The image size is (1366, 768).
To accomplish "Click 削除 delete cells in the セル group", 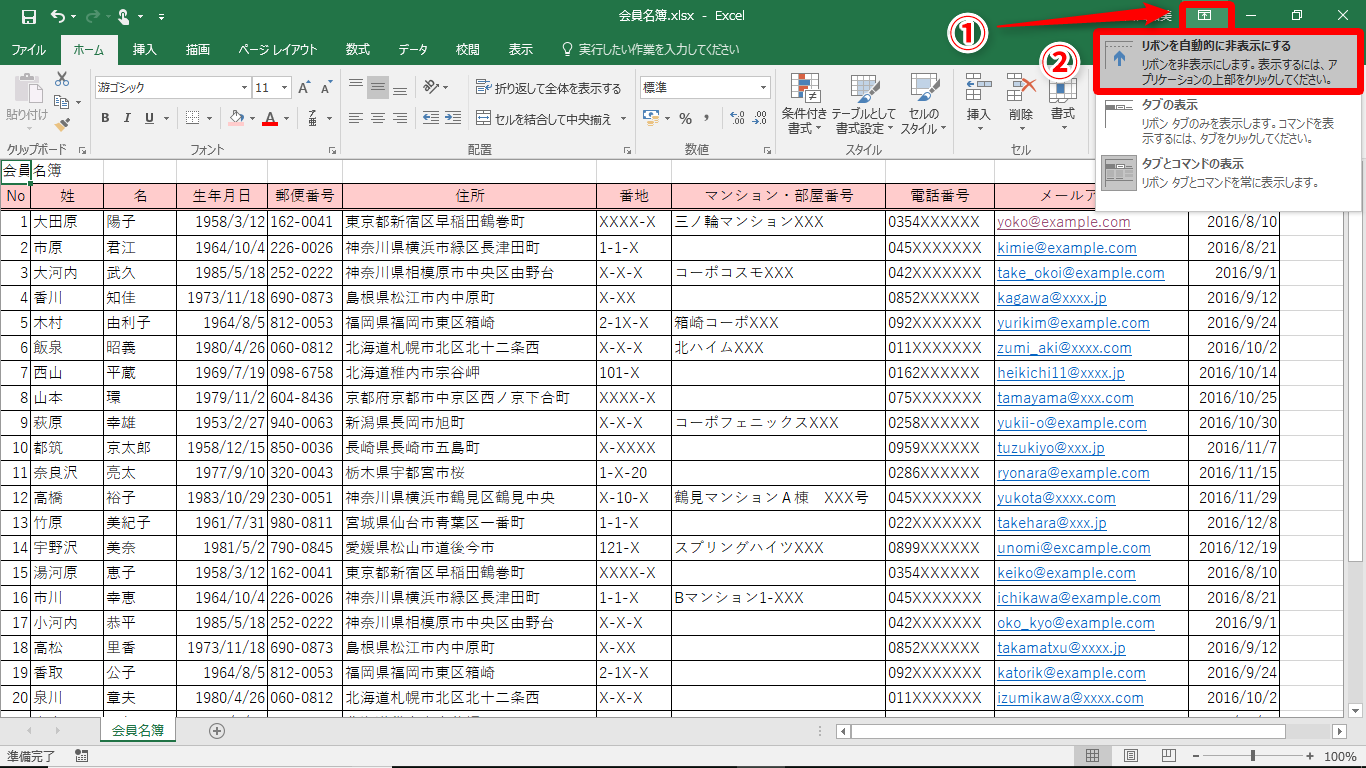I will point(1020,103).
